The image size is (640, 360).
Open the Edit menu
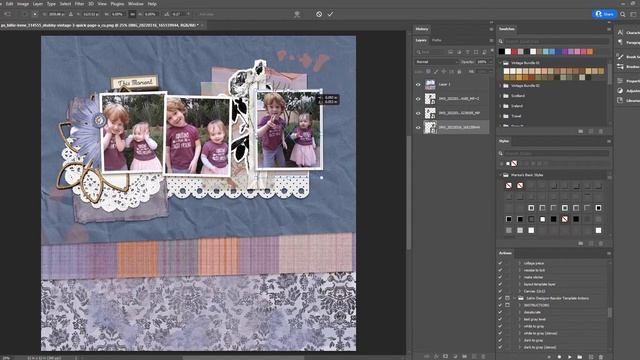pos(9,4)
